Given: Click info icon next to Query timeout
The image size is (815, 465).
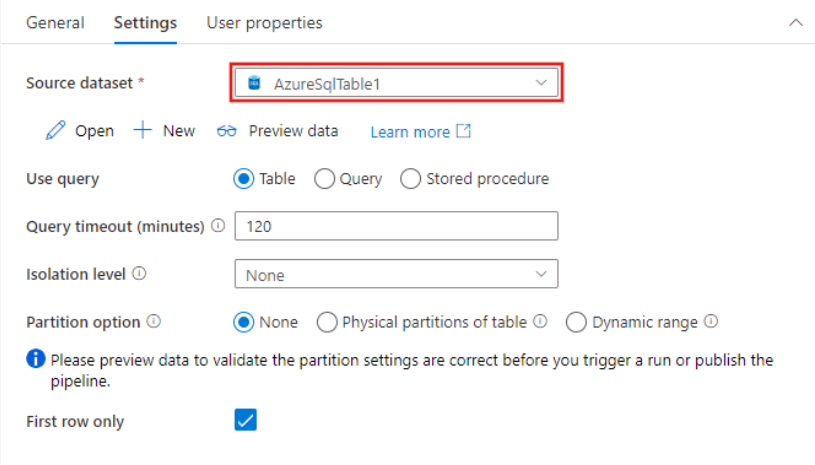Looking at the screenshot, I should click(218, 225).
